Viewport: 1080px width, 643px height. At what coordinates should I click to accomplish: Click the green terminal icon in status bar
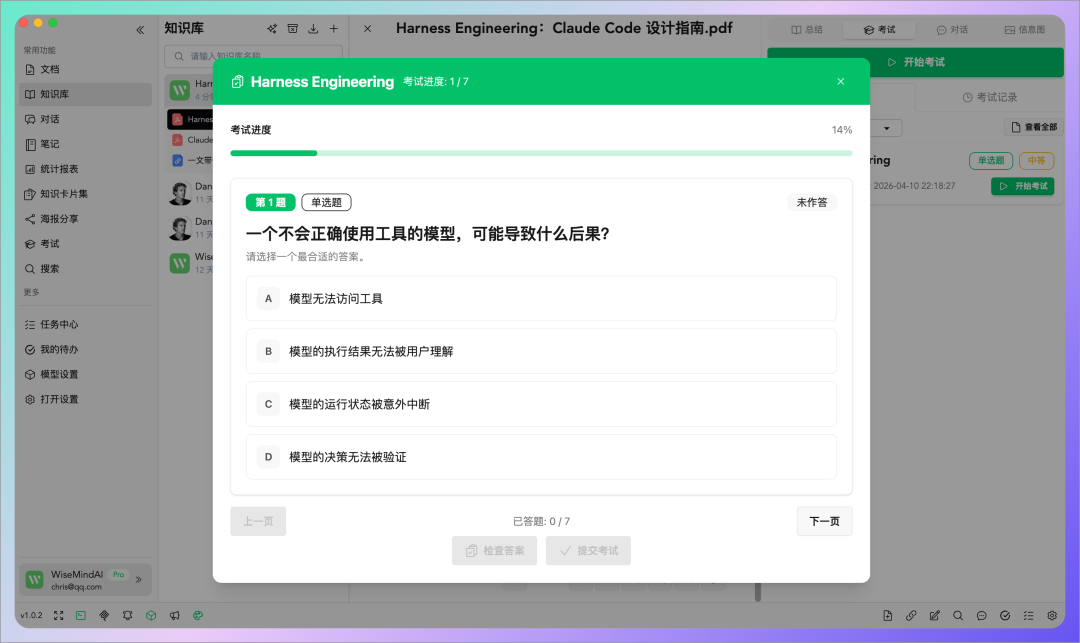click(x=81, y=615)
